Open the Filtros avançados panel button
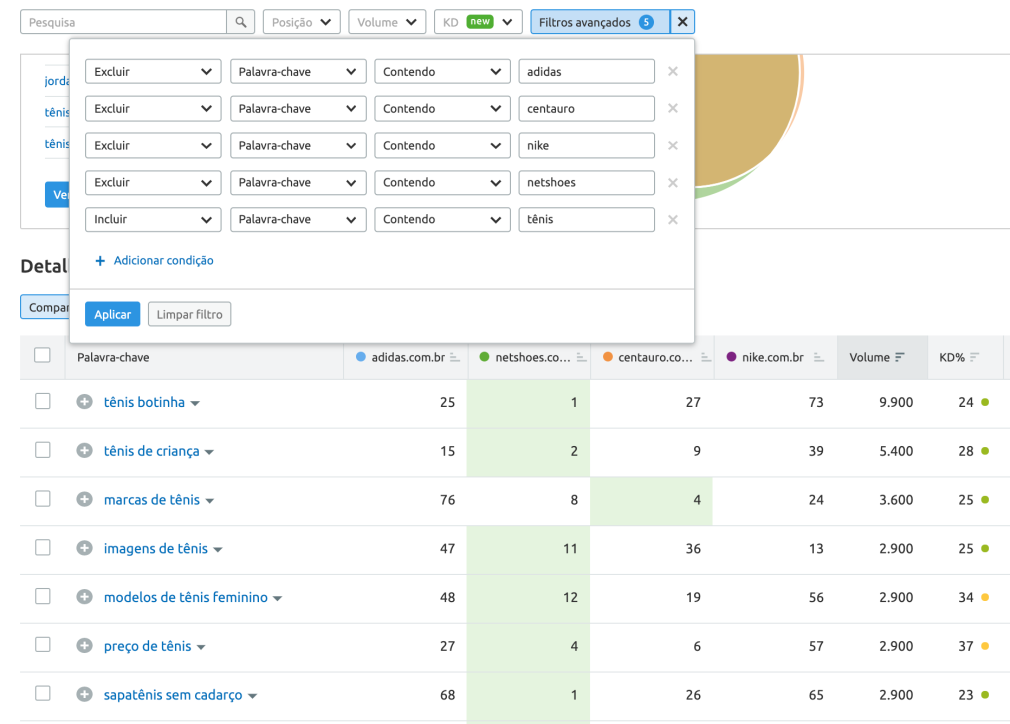The width and height of the screenshot is (1010, 724). pyautogui.click(x=600, y=22)
